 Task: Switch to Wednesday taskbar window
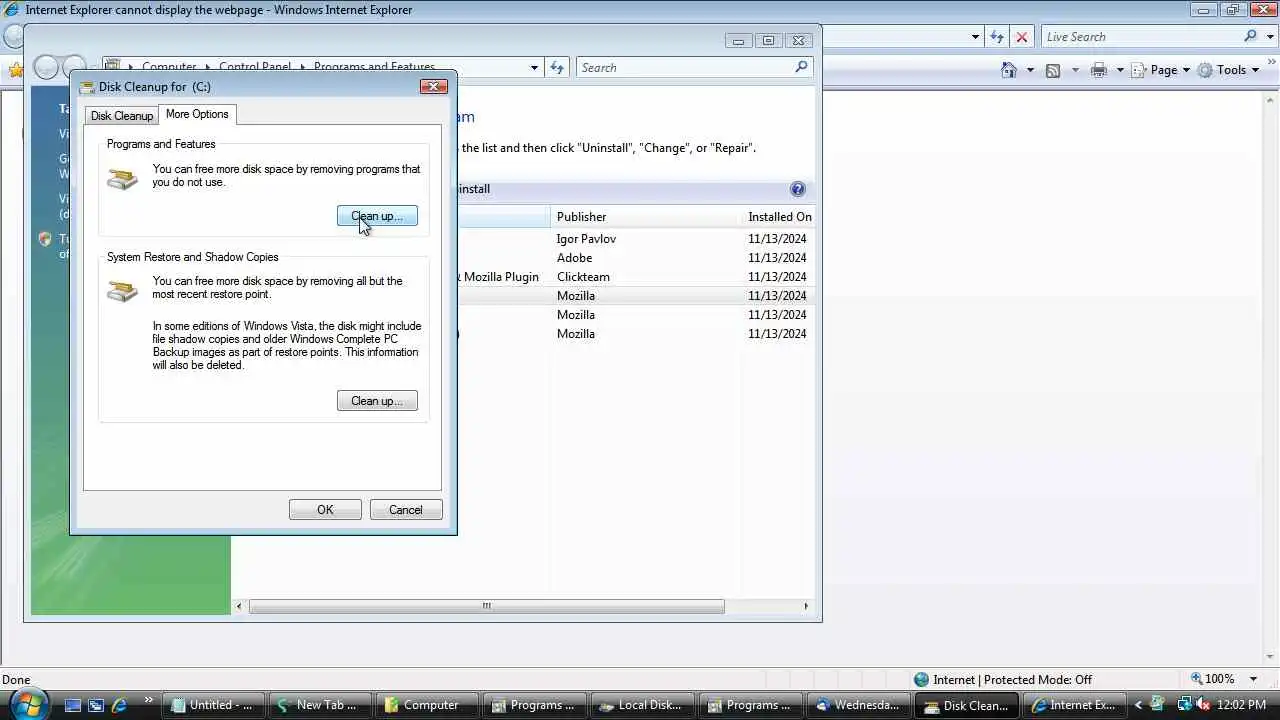(858, 705)
